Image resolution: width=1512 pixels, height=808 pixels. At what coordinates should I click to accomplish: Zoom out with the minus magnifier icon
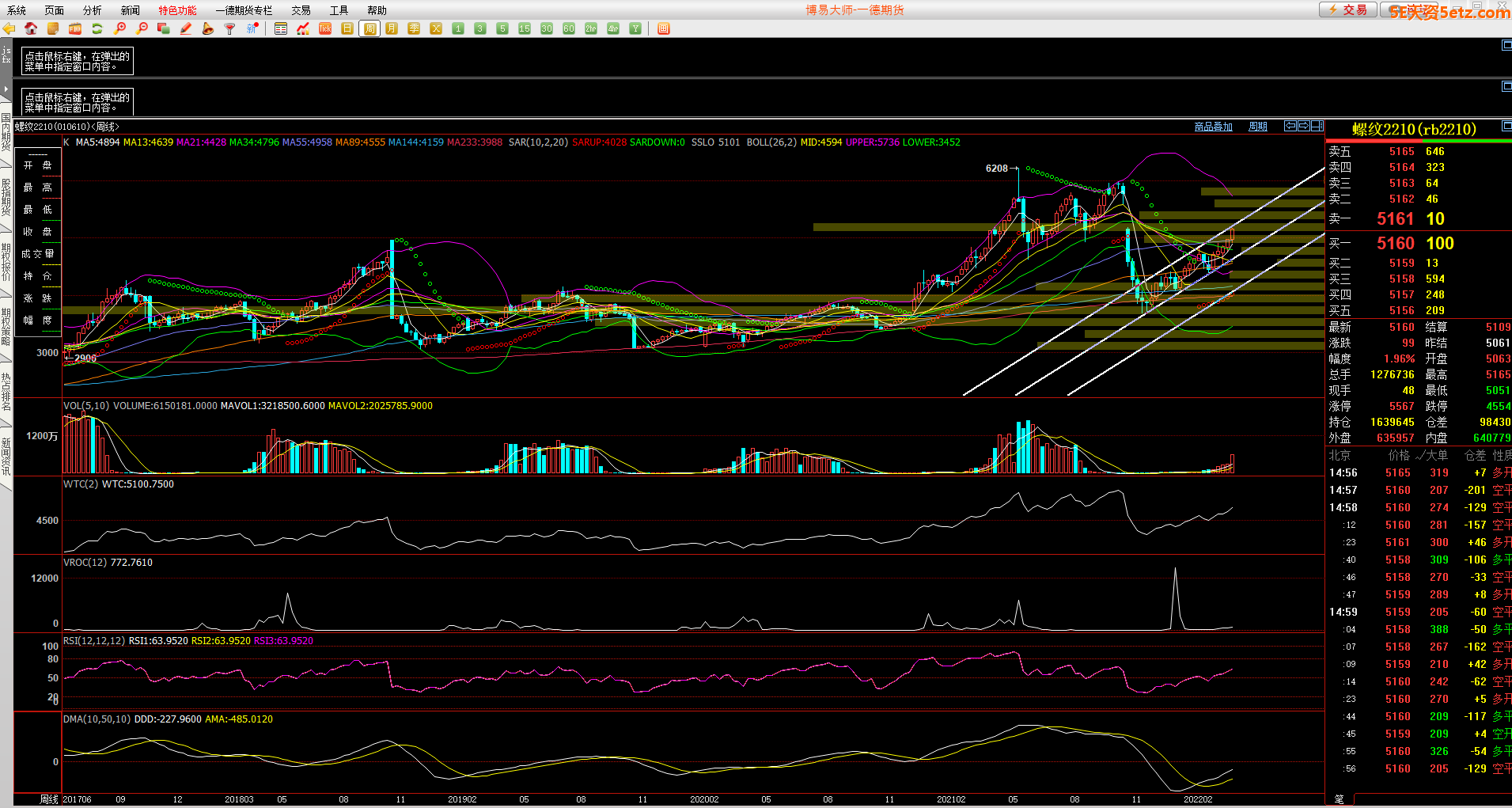(x=142, y=28)
